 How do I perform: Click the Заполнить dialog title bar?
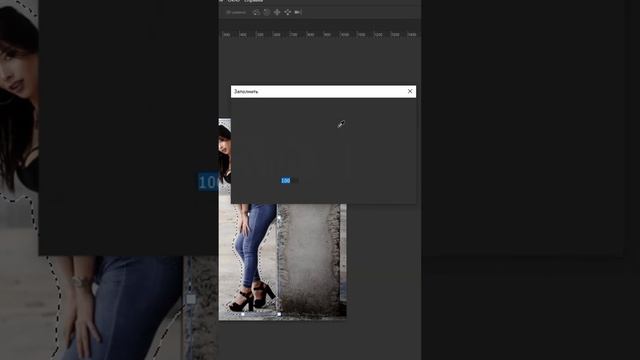coord(323,91)
